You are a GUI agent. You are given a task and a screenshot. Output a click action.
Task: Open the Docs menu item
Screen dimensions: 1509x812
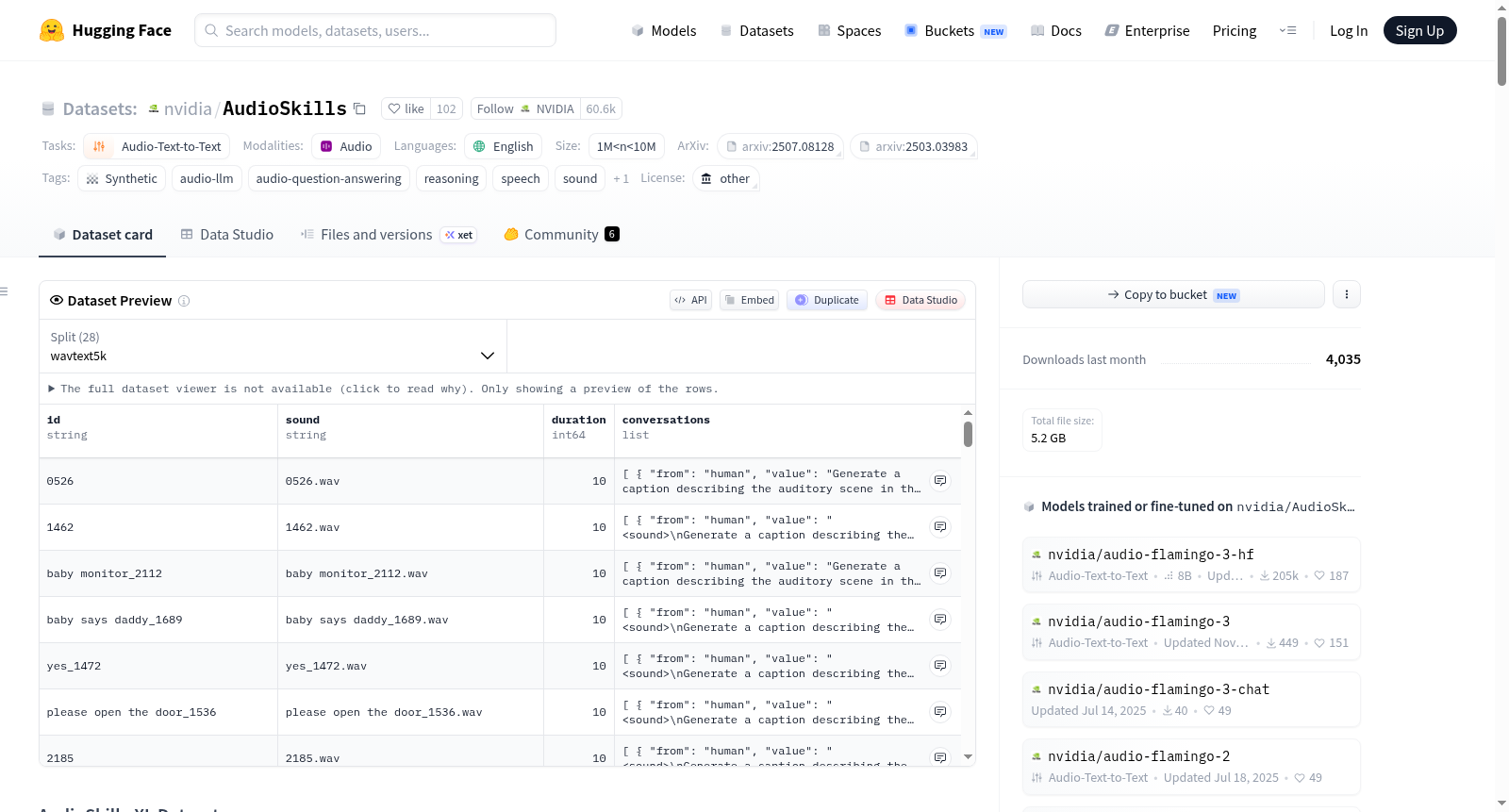tap(1056, 31)
